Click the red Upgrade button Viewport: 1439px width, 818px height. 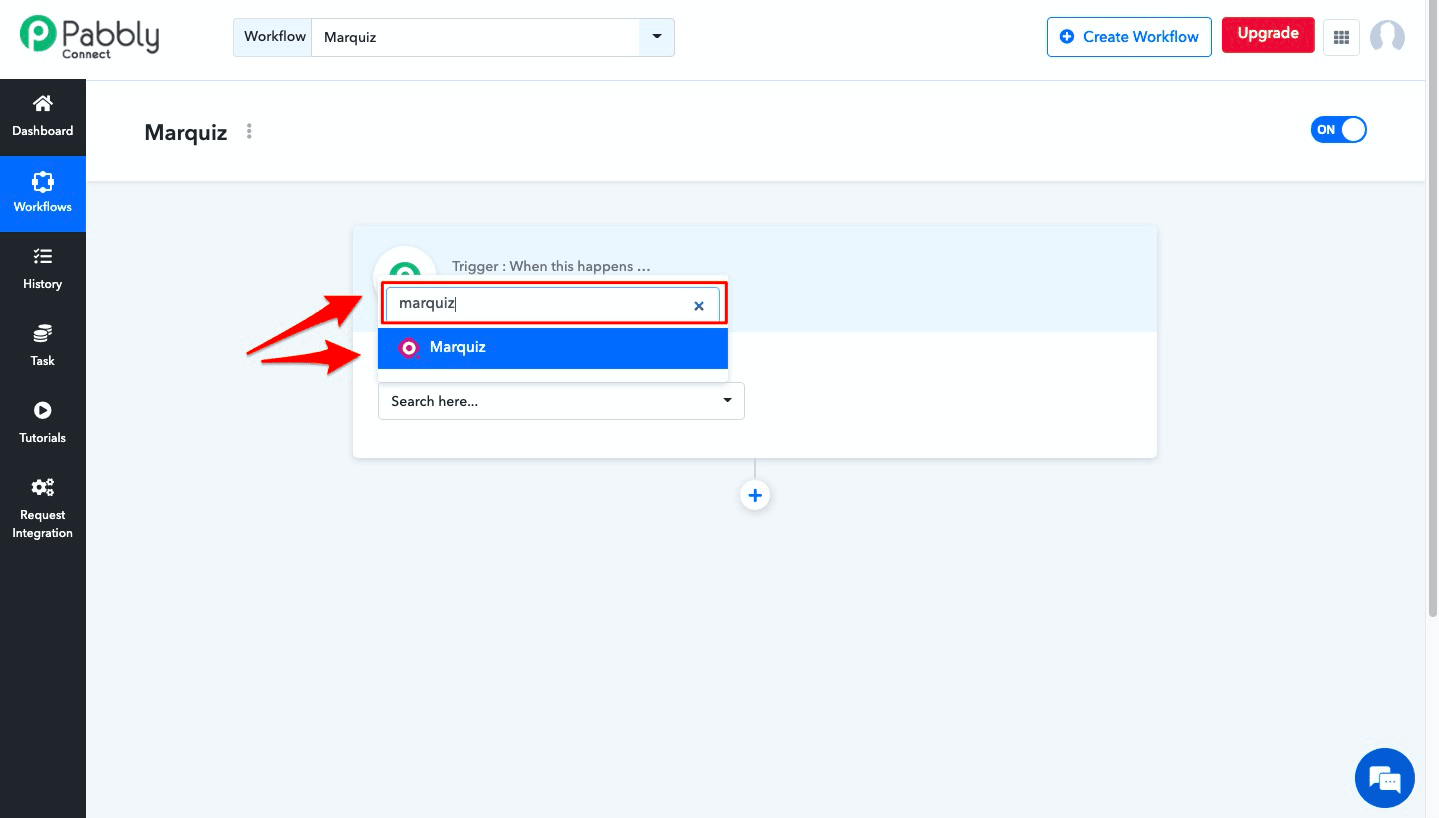pos(1268,34)
